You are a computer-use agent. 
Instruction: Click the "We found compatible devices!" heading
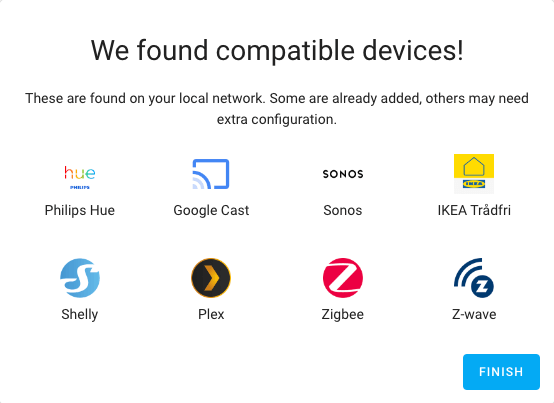pyautogui.click(x=277, y=50)
